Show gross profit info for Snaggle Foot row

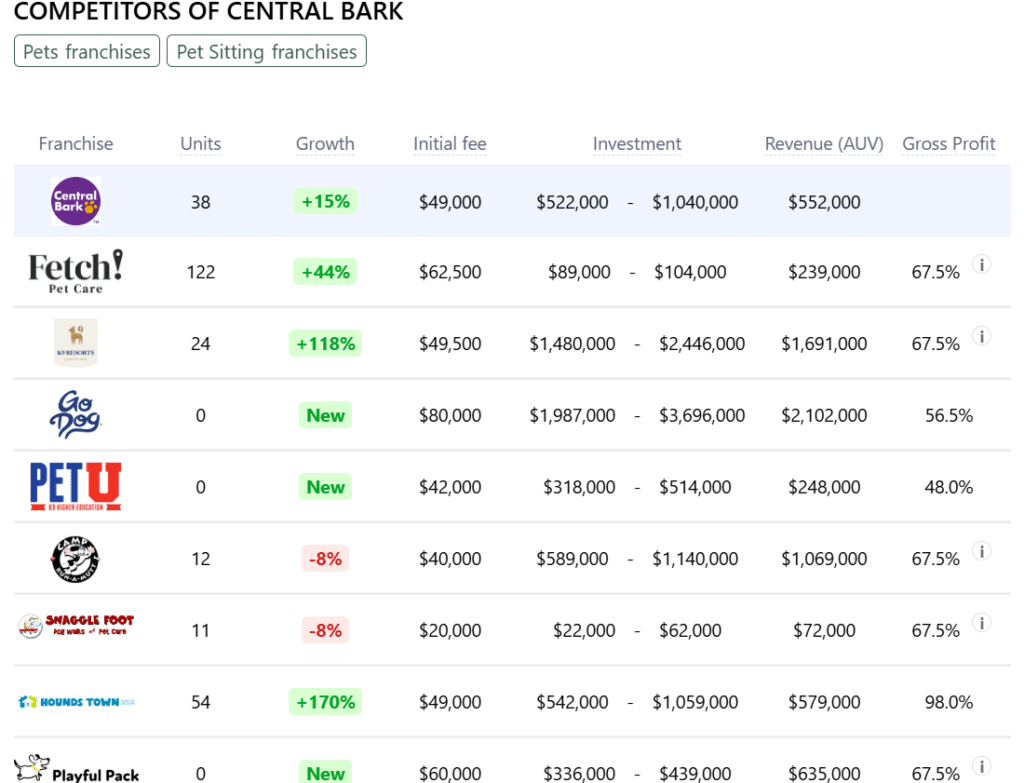click(982, 623)
